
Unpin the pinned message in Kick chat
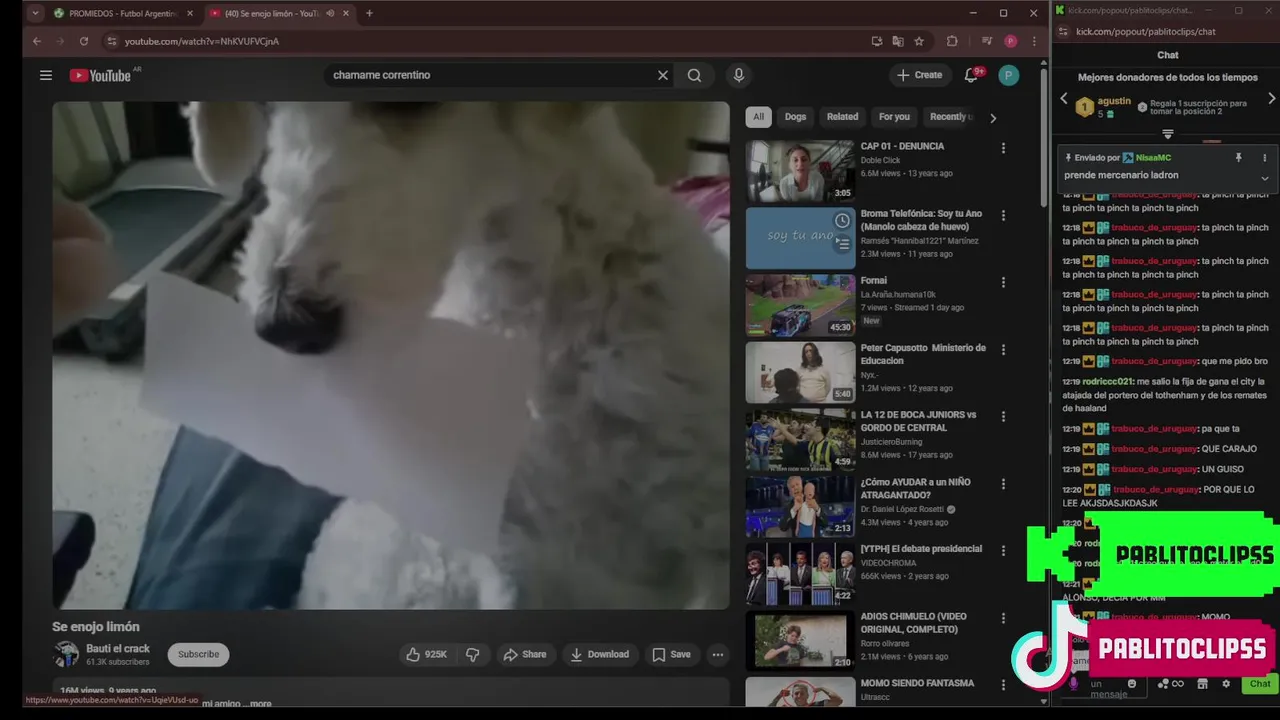pos(1238,158)
